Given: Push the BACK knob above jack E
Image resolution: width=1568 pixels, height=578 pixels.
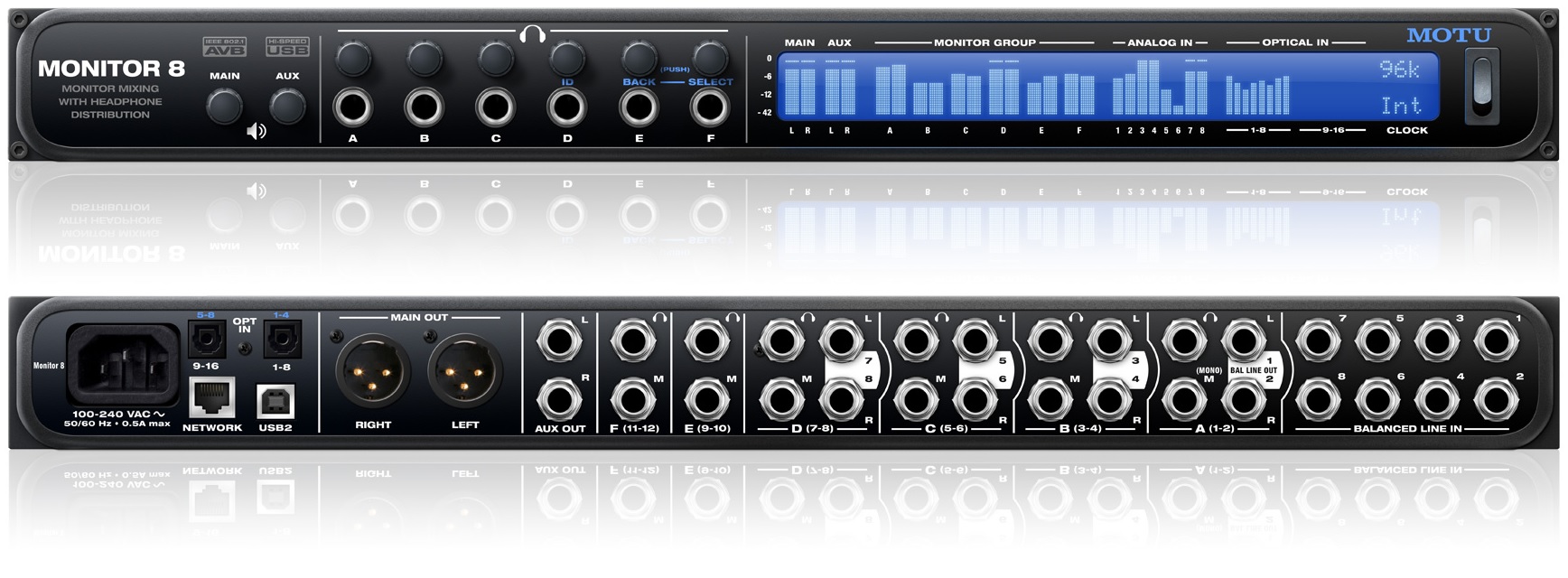Looking at the screenshot, I should (x=639, y=57).
